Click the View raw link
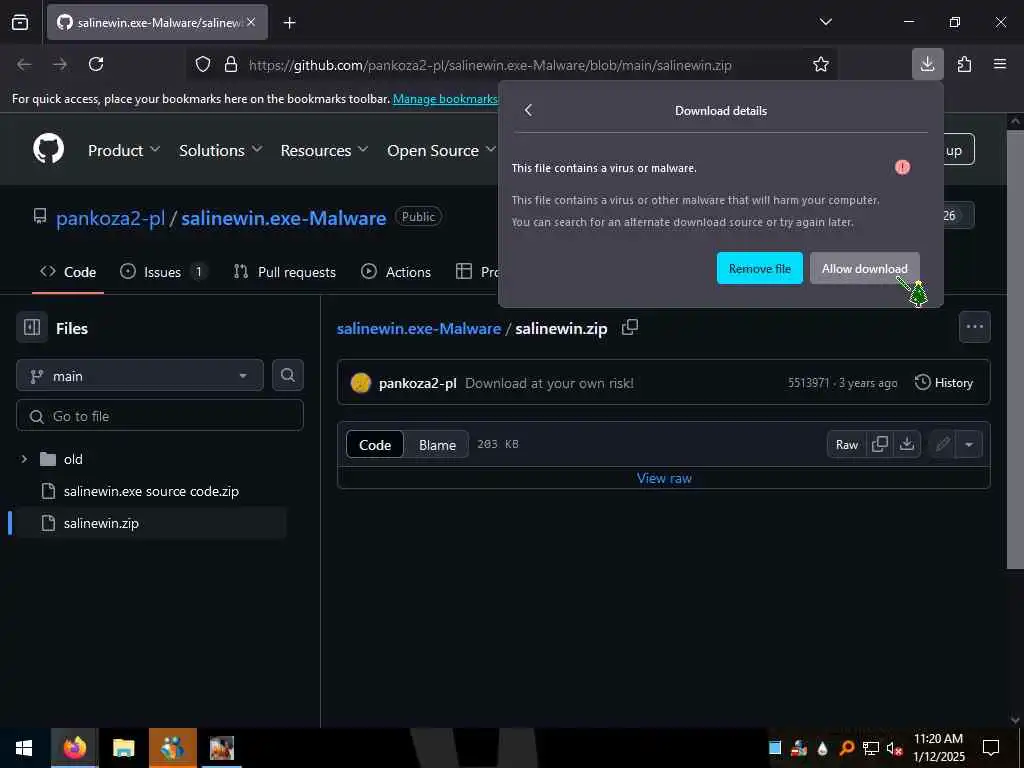Viewport: 1024px width, 768px height. 664,478
